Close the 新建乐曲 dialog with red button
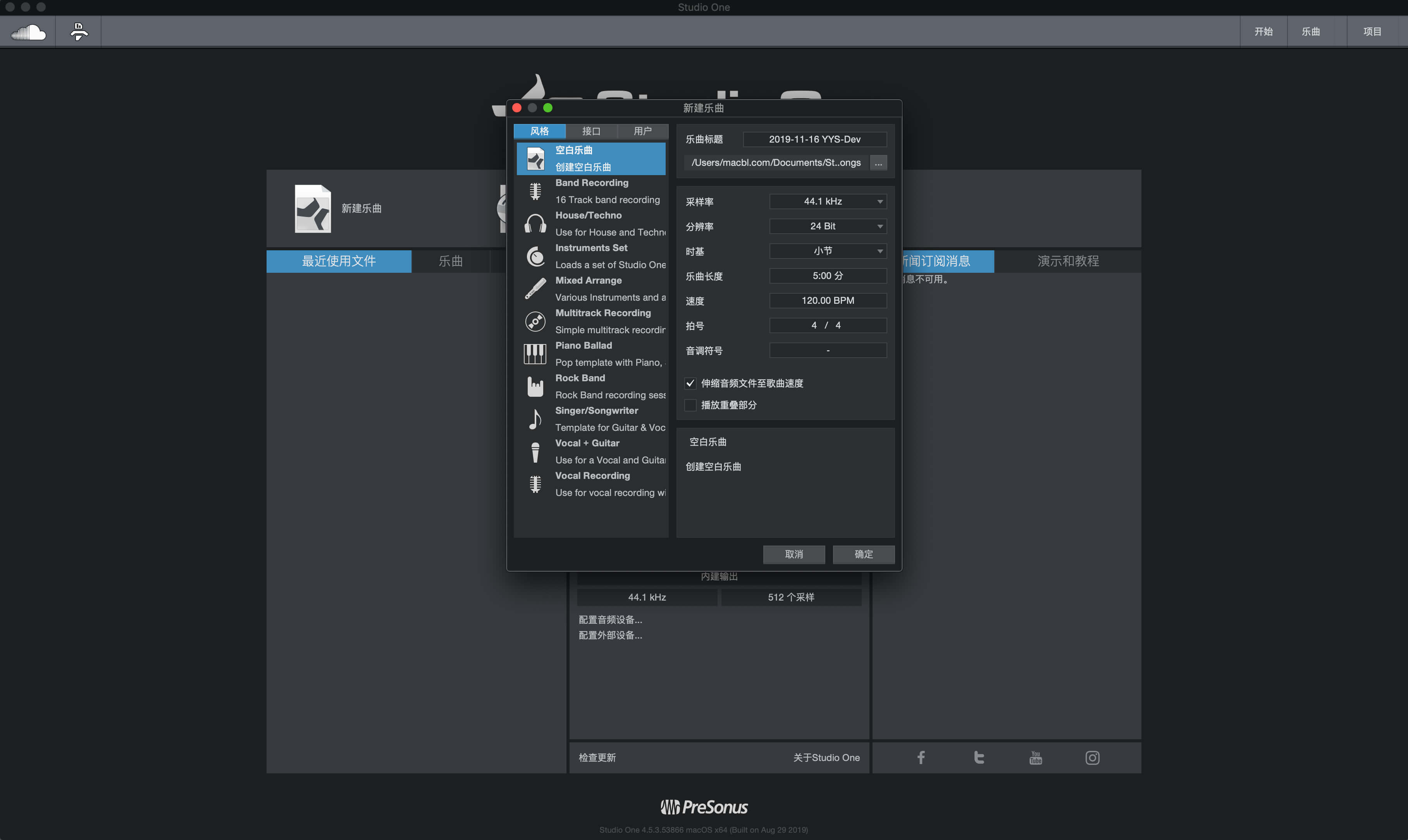The image size is (1408, 840). (x=517, y=108)
